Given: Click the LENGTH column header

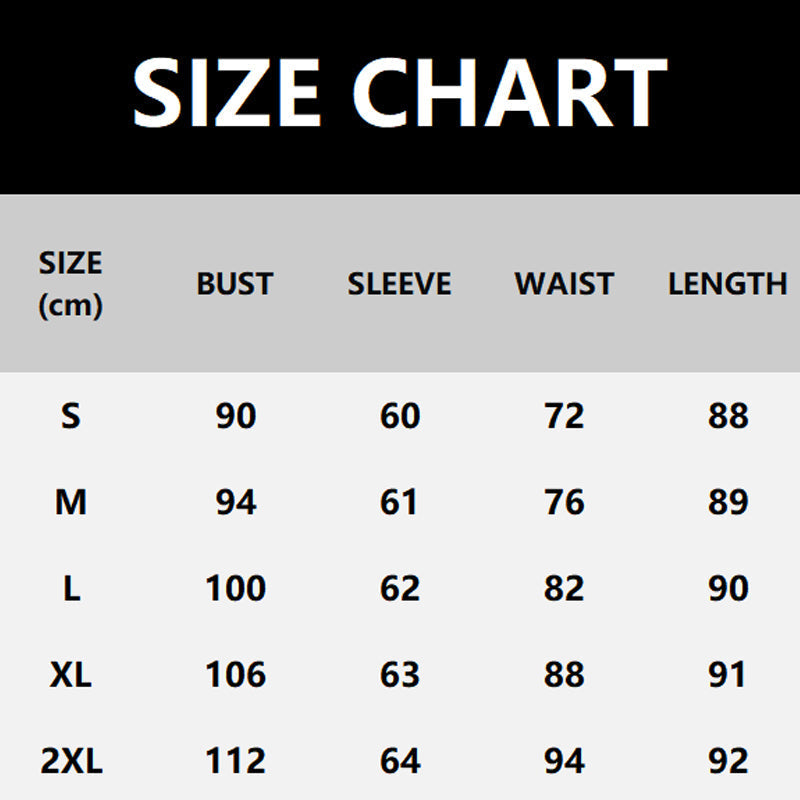Looking at the screenshot, I should pyautogui.click(x=727, y=284).
